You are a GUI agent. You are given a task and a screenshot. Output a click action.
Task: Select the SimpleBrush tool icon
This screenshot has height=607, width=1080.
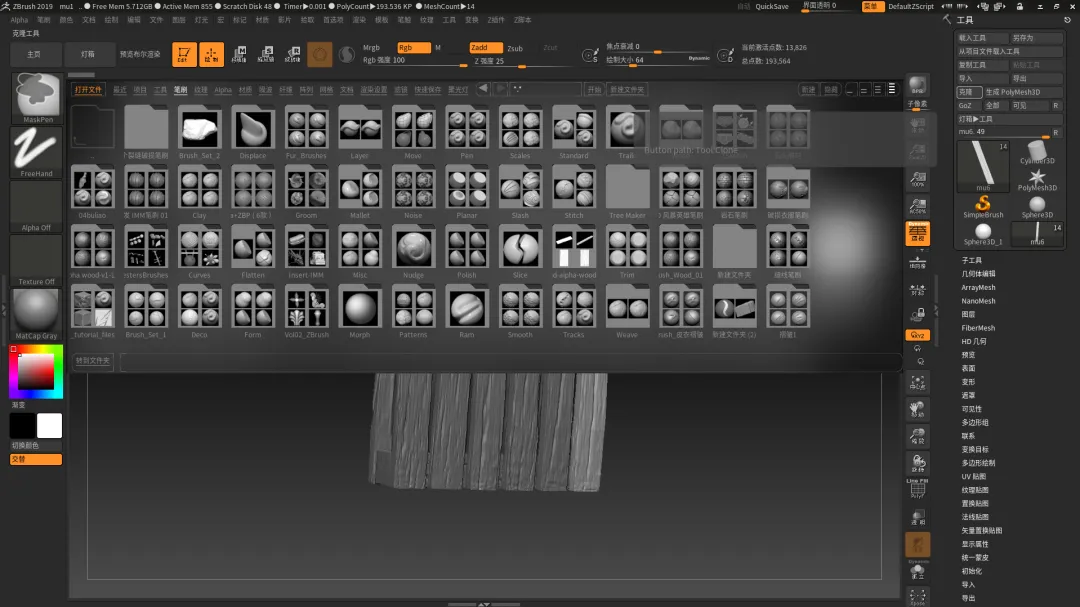tap(983, 204)
